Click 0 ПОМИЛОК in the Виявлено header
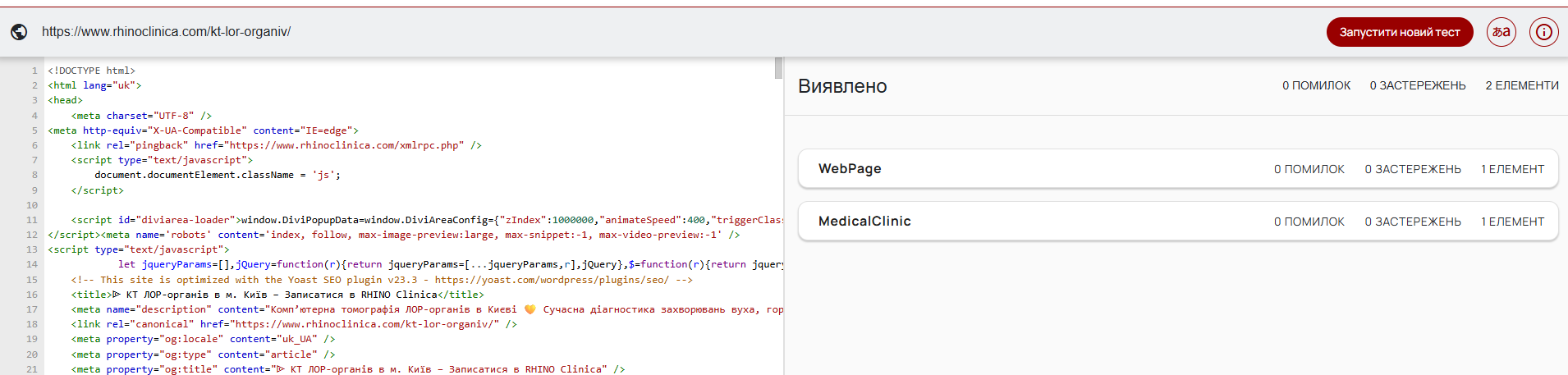The height and width of the screenshot is (375, 1568). pyautogui.click(x=1316, y=85)
